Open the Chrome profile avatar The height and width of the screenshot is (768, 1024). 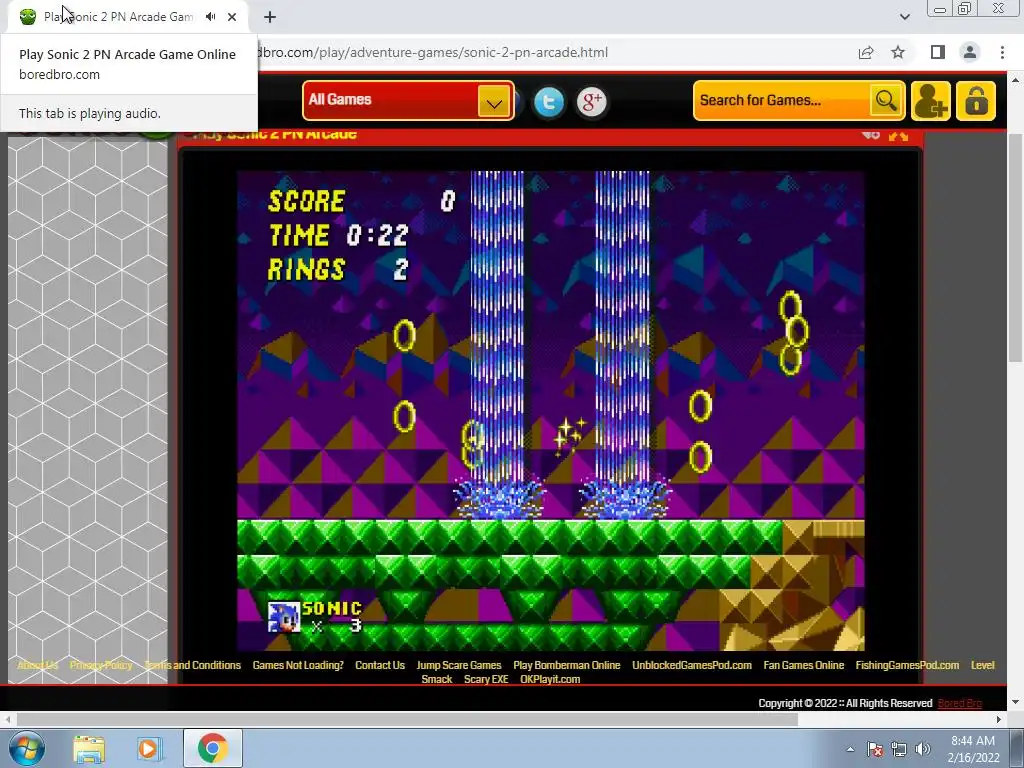click(x=970, y=52)
